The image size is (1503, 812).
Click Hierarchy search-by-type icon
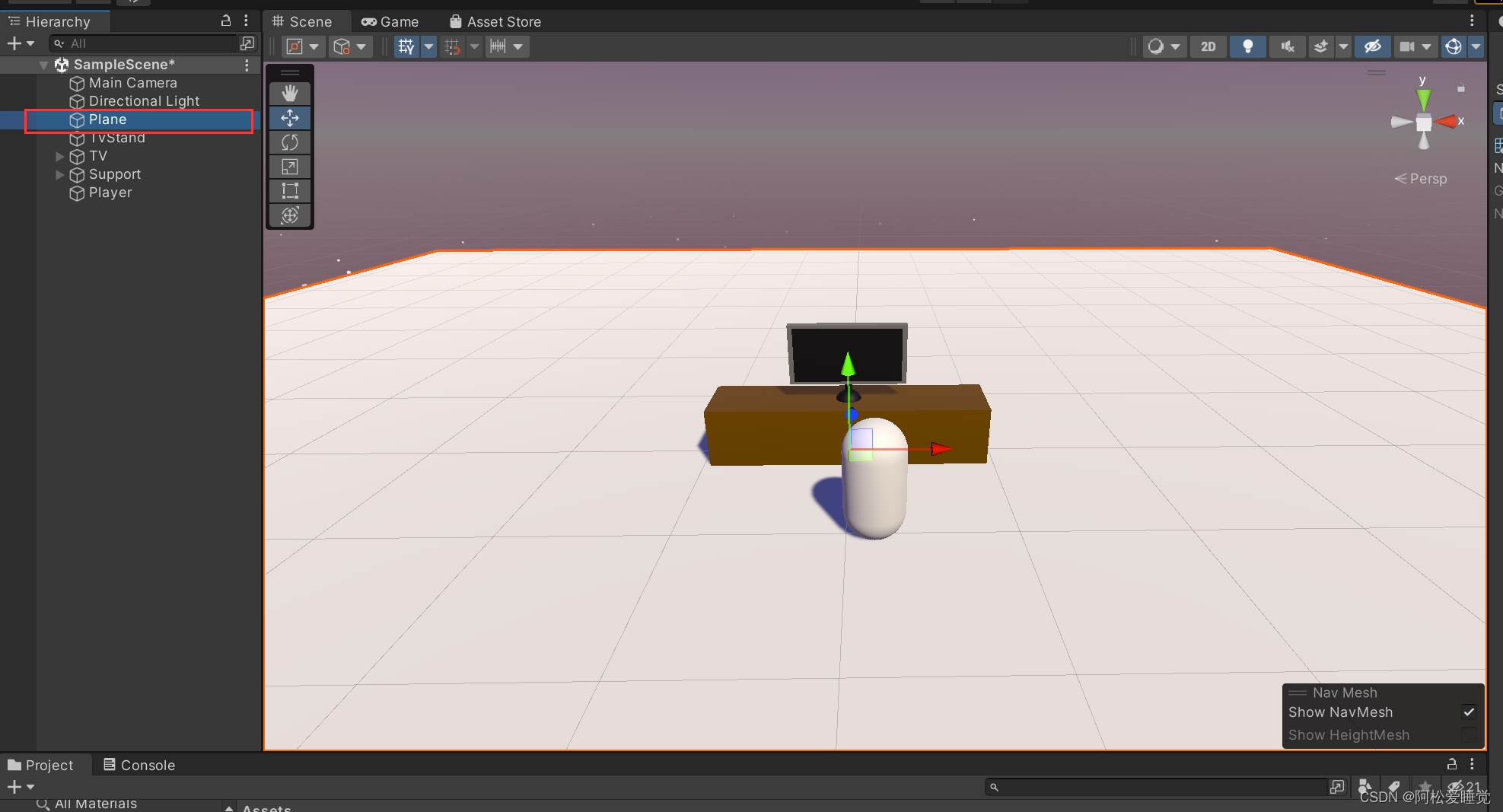click(x=247, y=43)
